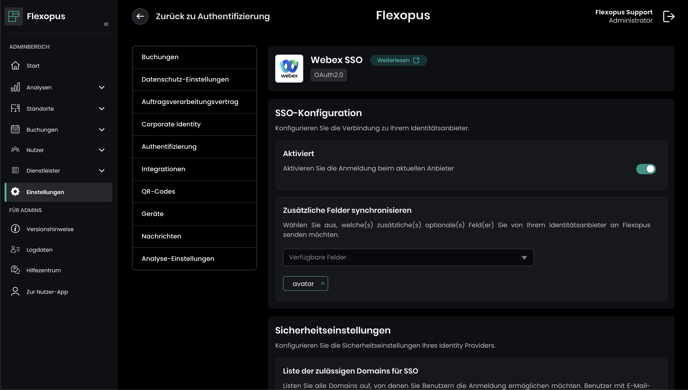Click the back arrow button

pos(140,16)
